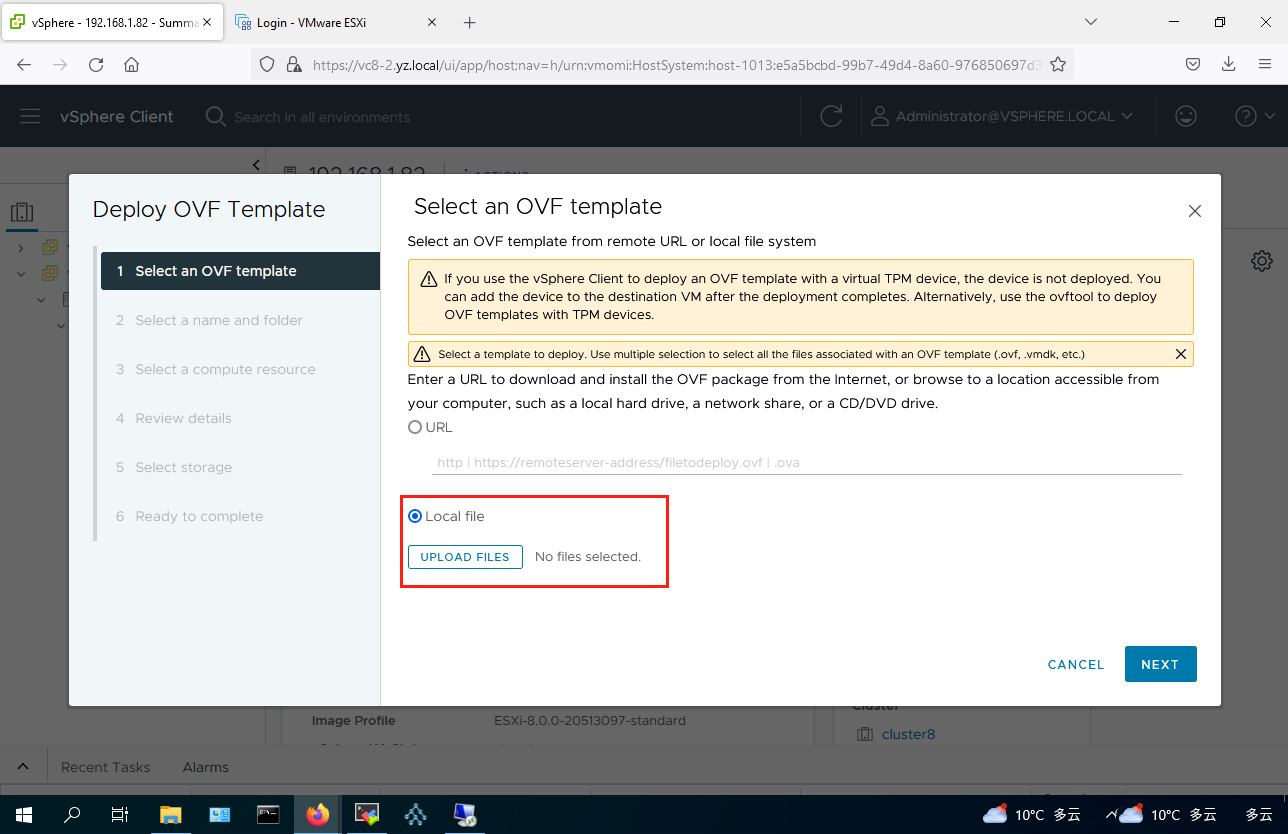The height and width of the screenshot is (834, 1288).
Task: Open the Command Prompt taskbar icon
Action: [x=268, y=815]
